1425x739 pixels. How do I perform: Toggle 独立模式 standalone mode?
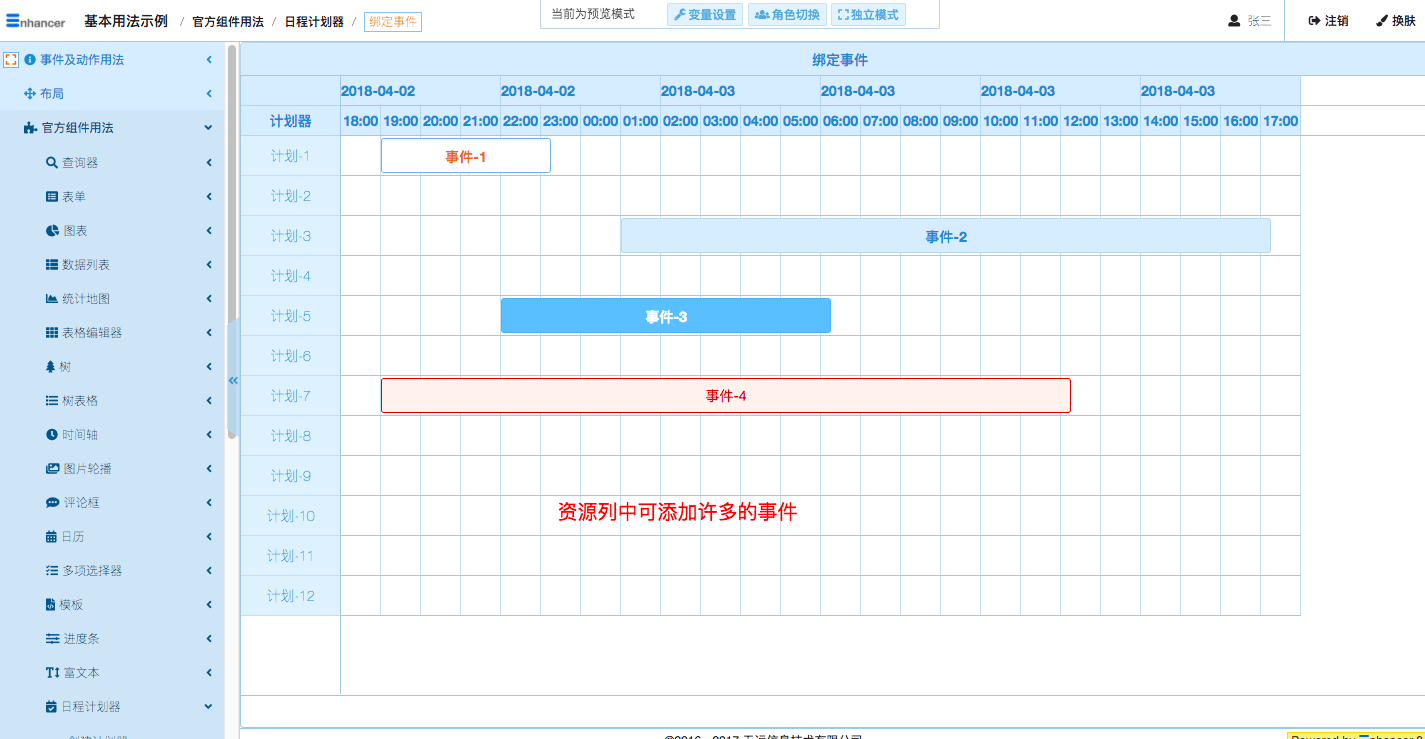[868, 15]
